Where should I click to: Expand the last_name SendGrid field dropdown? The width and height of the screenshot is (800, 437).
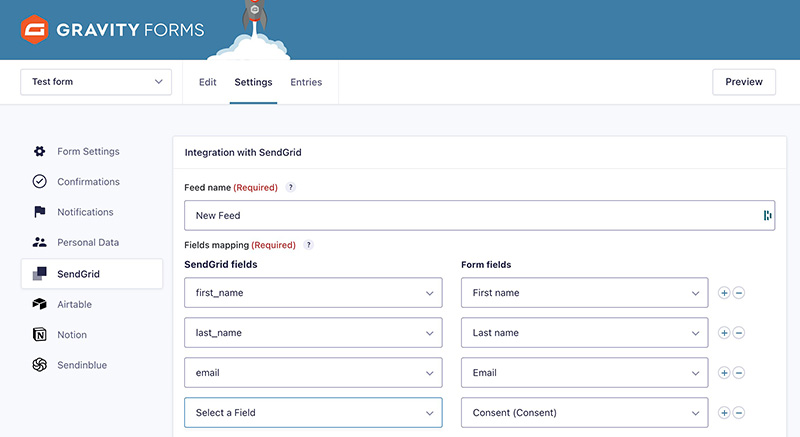pos(313,333)
